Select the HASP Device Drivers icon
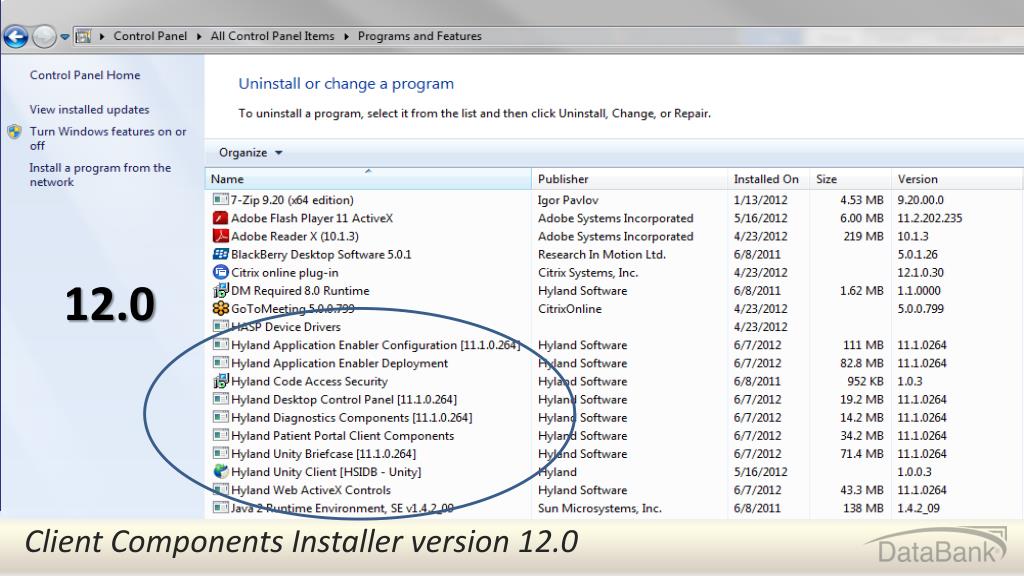Screen dimensions: 1024x576 tap(221, 326)
